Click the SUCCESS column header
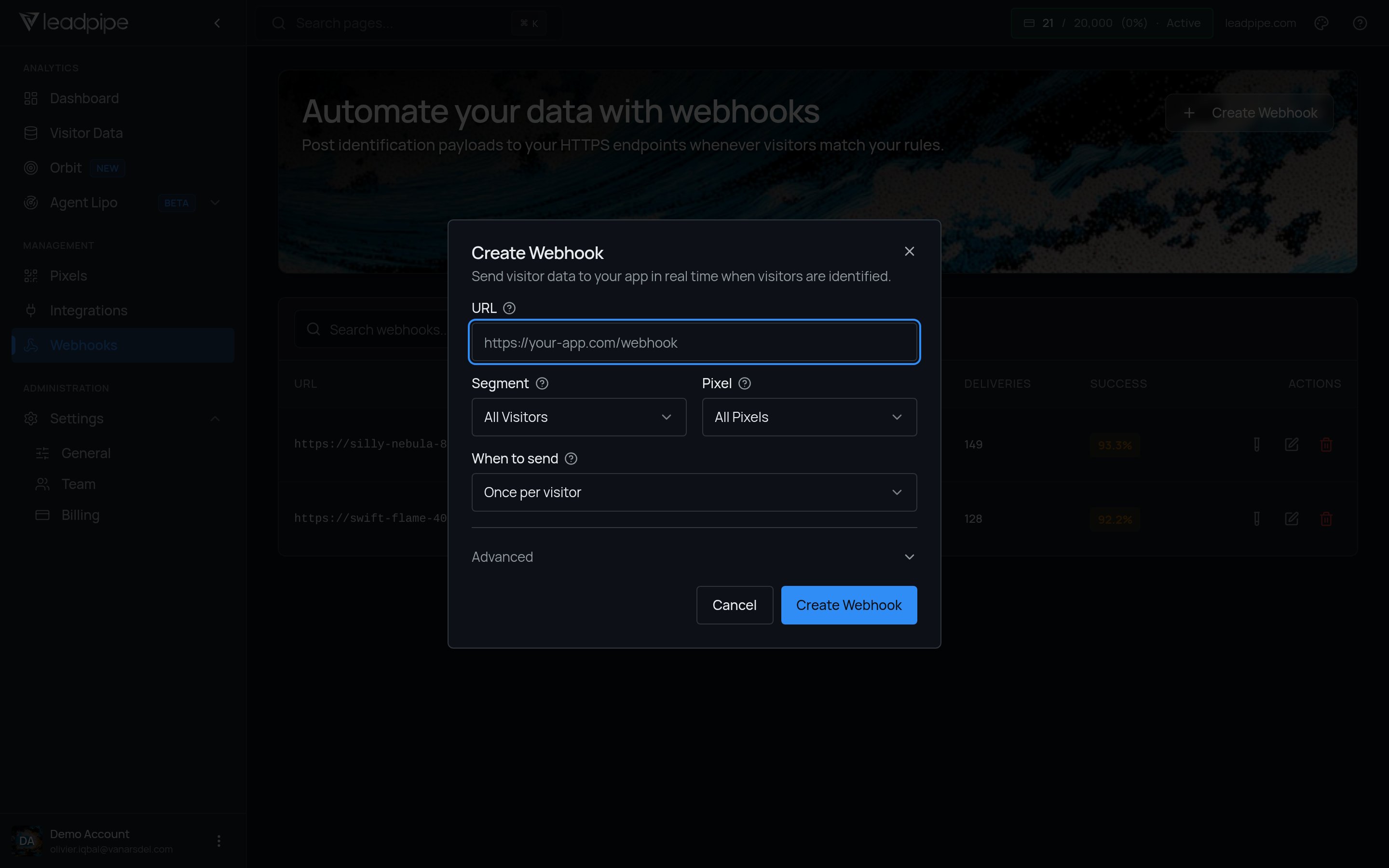Image resolution: width=1389 pixels, height=868 pixels. point(1118,383)
